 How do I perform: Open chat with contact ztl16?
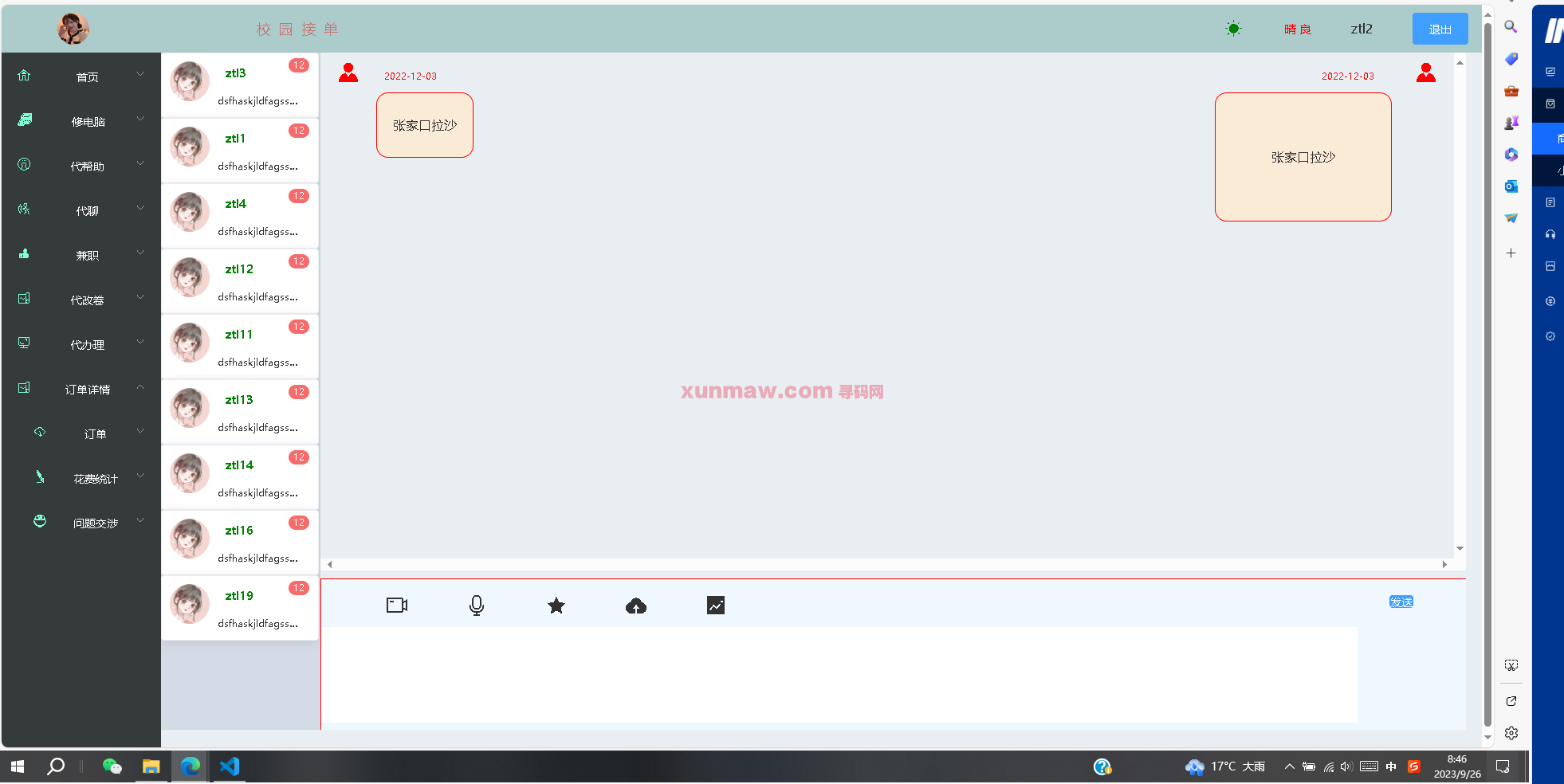click(x=240, y=543)
